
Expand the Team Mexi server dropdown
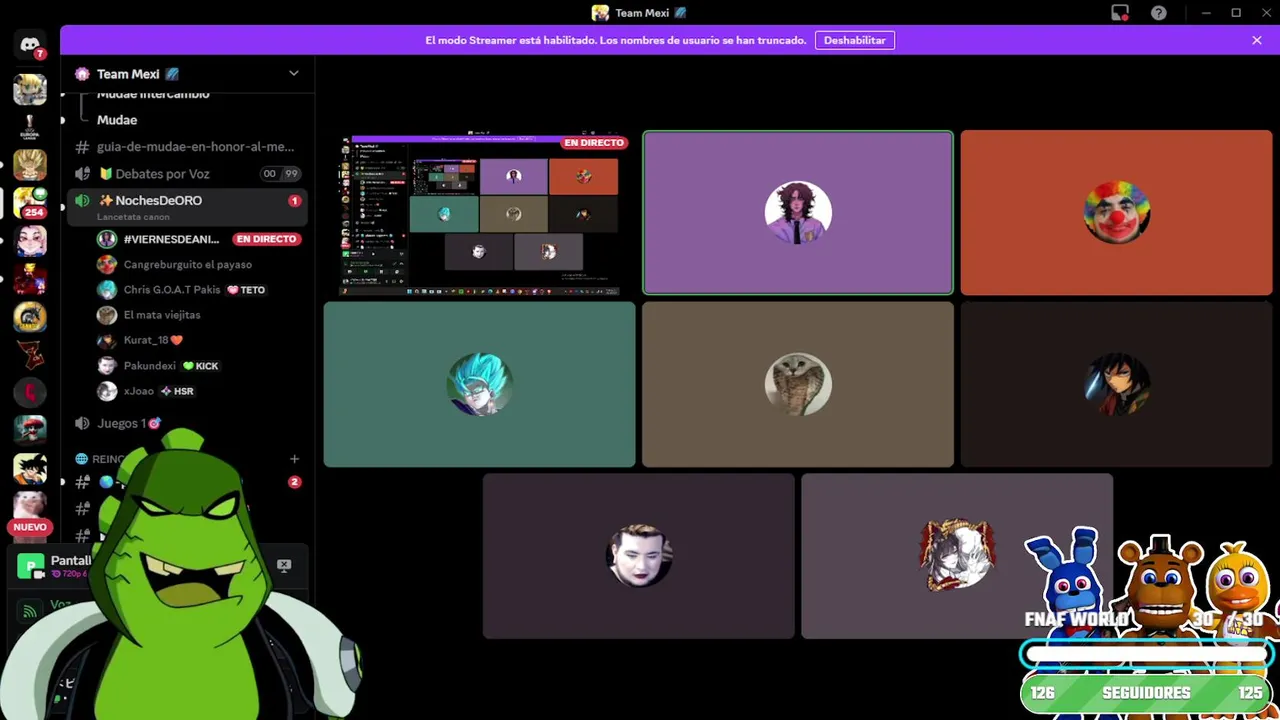click(294, 74)
